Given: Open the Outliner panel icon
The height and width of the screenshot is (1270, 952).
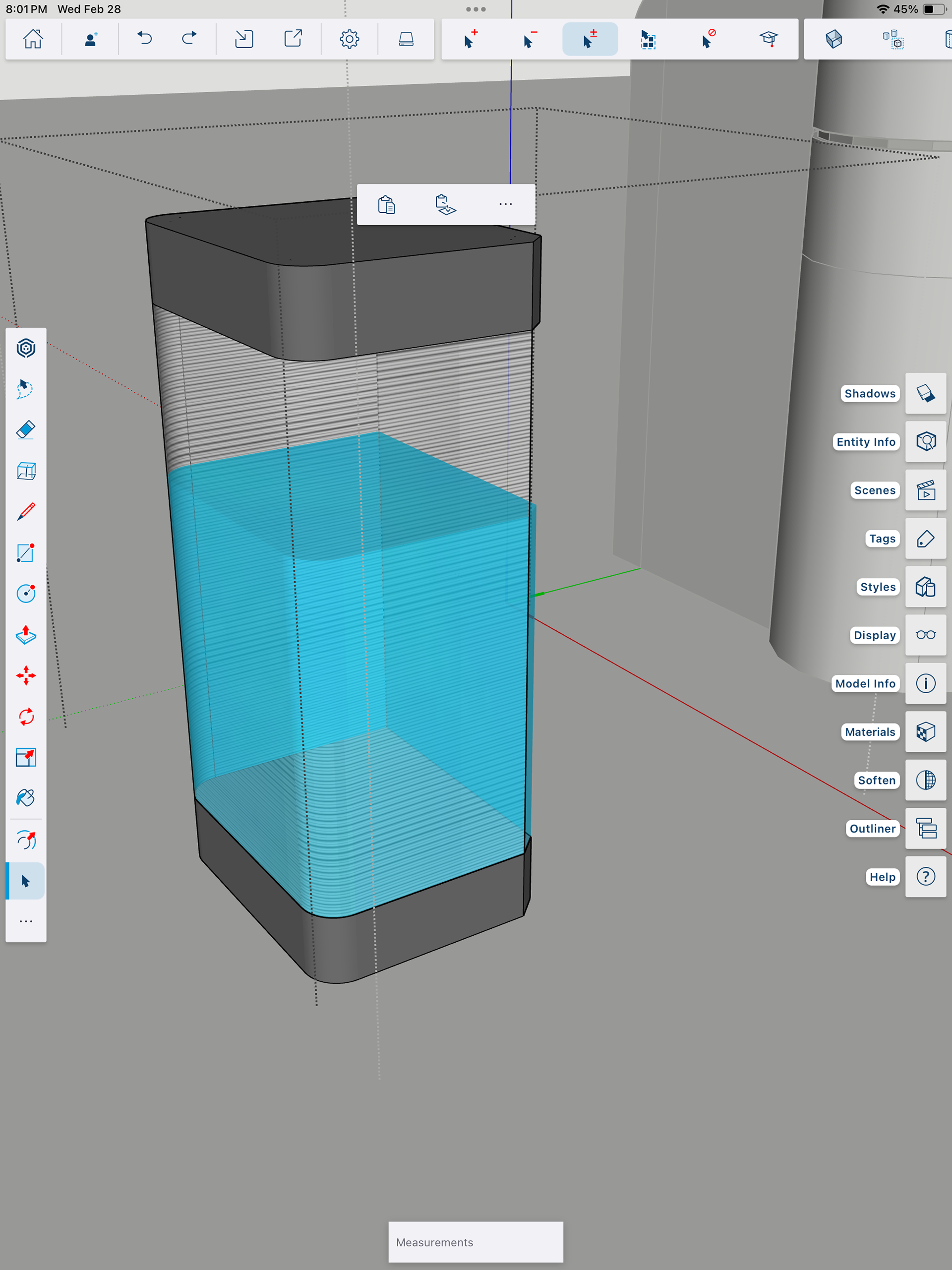Looking at the screenshot, I should click(925, 829).
